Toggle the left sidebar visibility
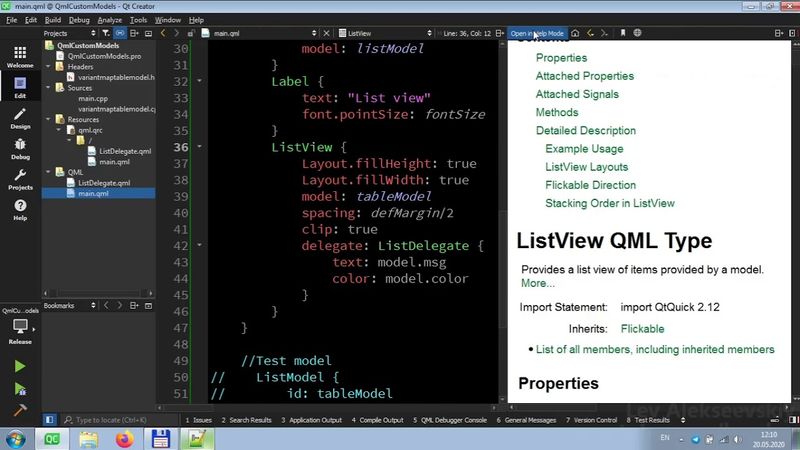 click(x=49, y=420)
